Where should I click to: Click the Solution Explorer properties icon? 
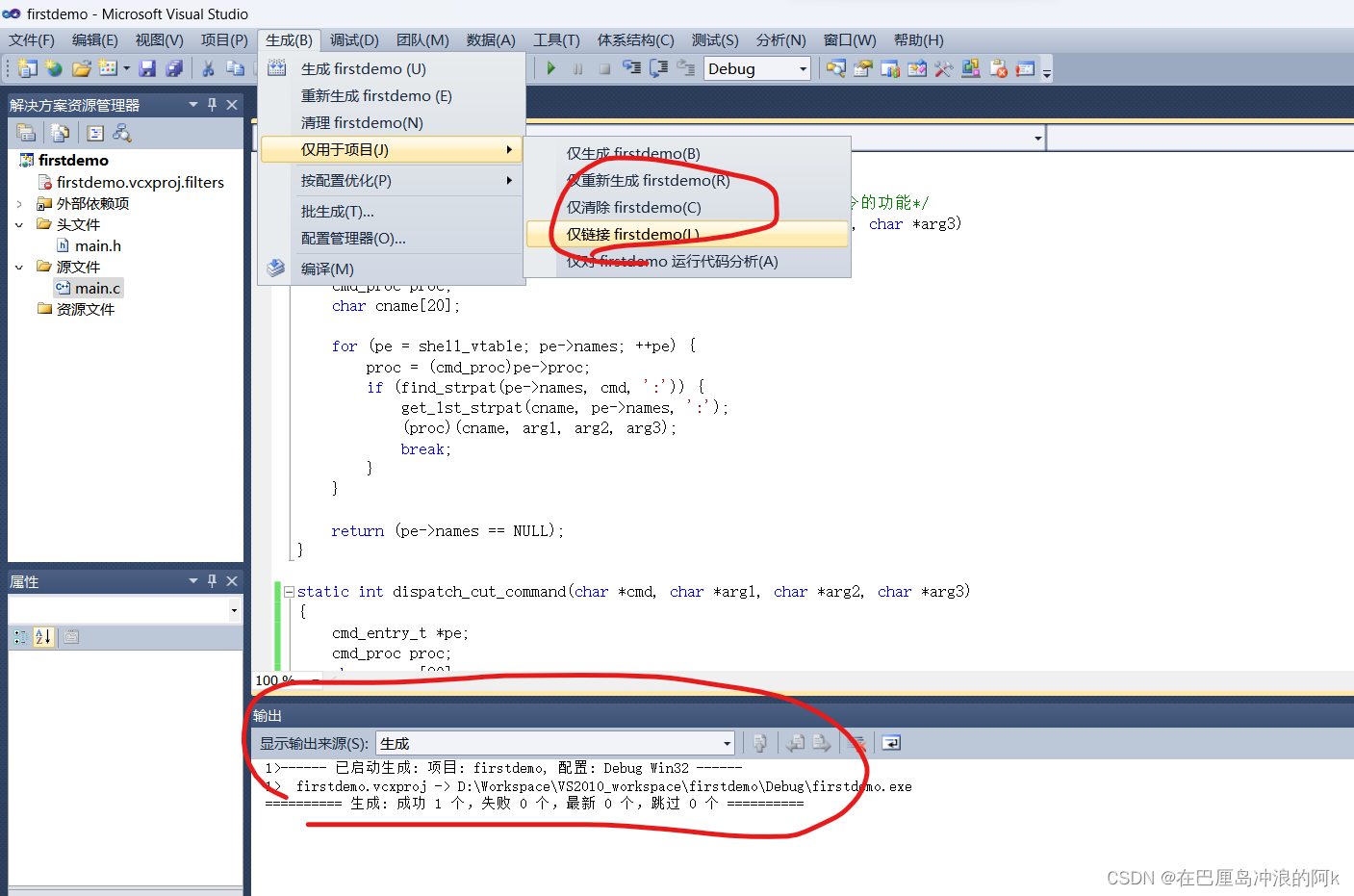pos(26,133)
